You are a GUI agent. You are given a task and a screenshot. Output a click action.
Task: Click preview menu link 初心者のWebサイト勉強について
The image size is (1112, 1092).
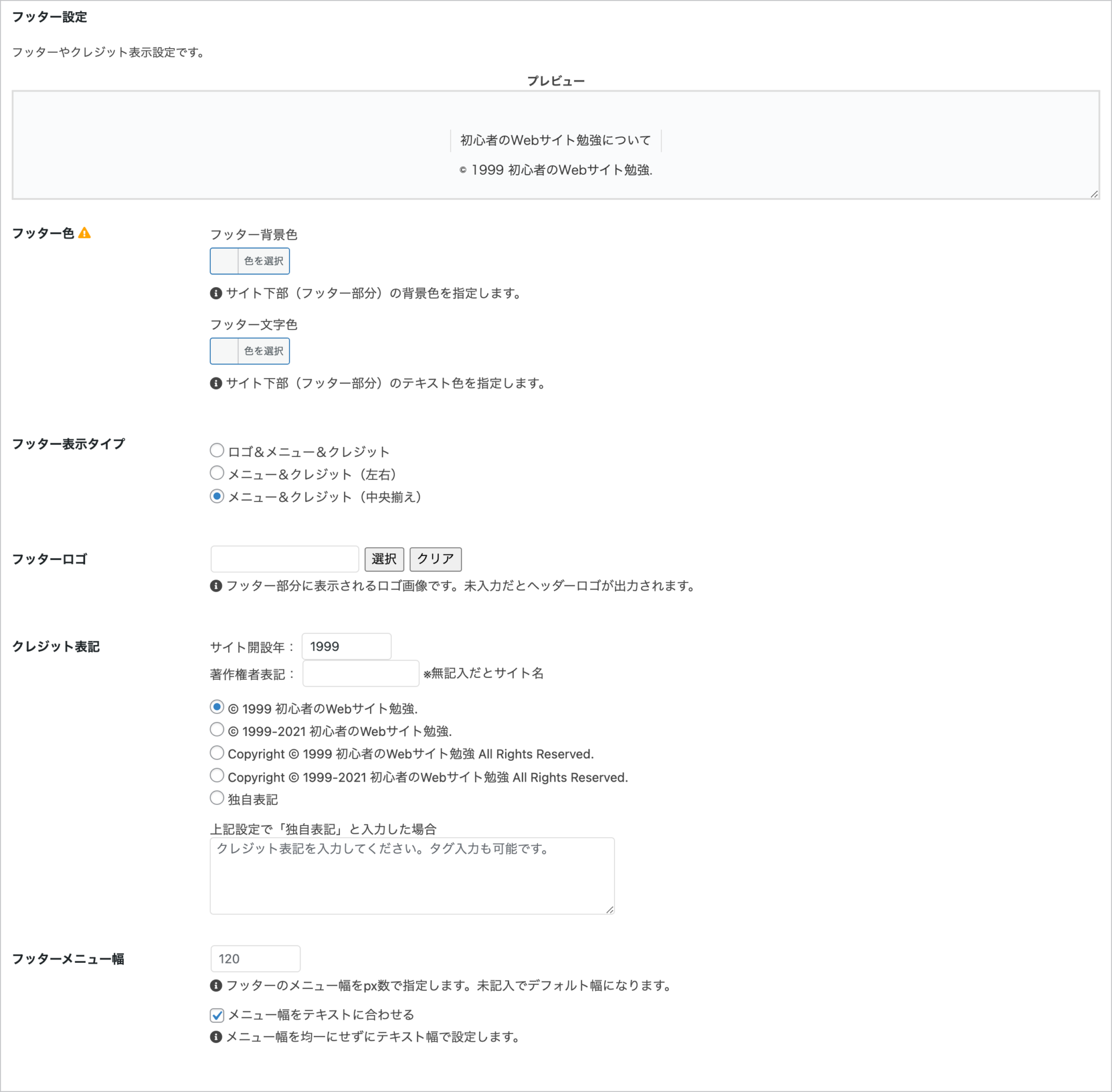coord(555,140)
